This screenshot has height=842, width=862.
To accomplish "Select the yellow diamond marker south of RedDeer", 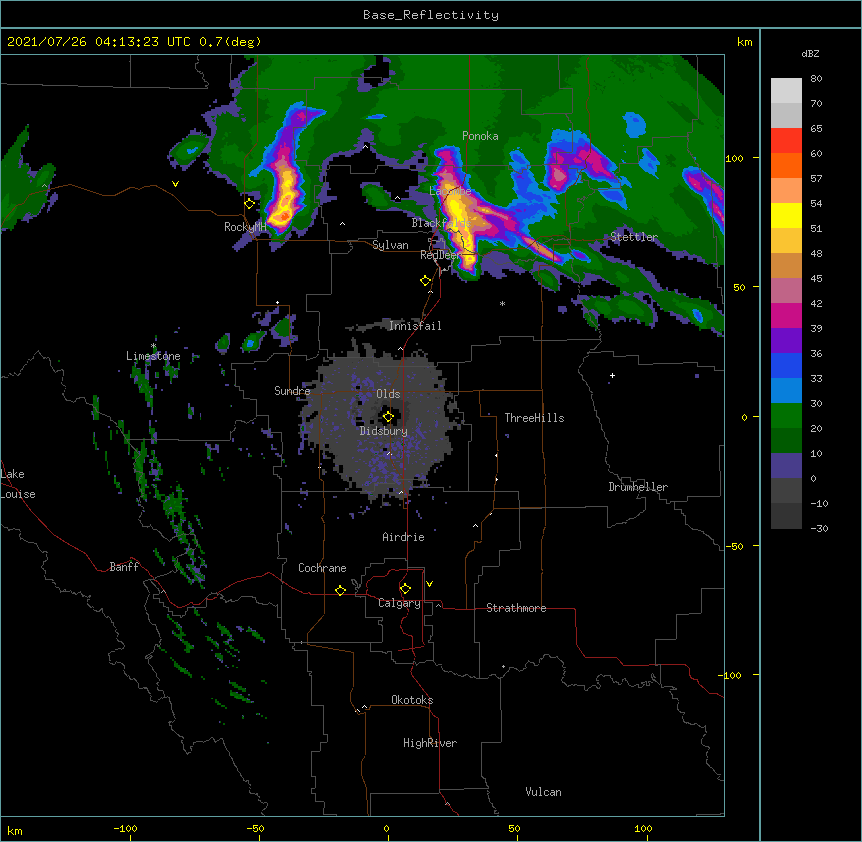I will pyautogui.click(x=425, y=281).
